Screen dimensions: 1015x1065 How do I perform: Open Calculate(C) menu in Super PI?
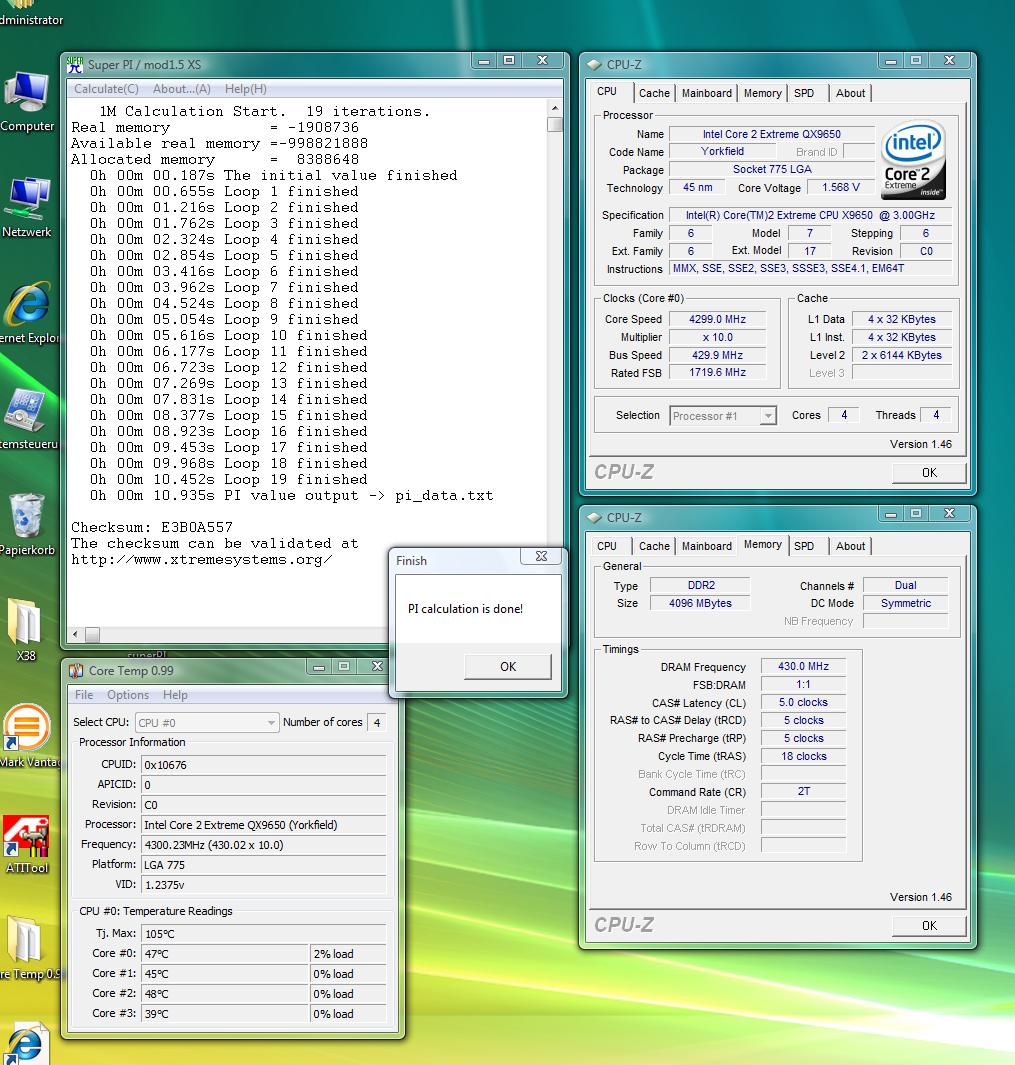(x=106, y=89)
